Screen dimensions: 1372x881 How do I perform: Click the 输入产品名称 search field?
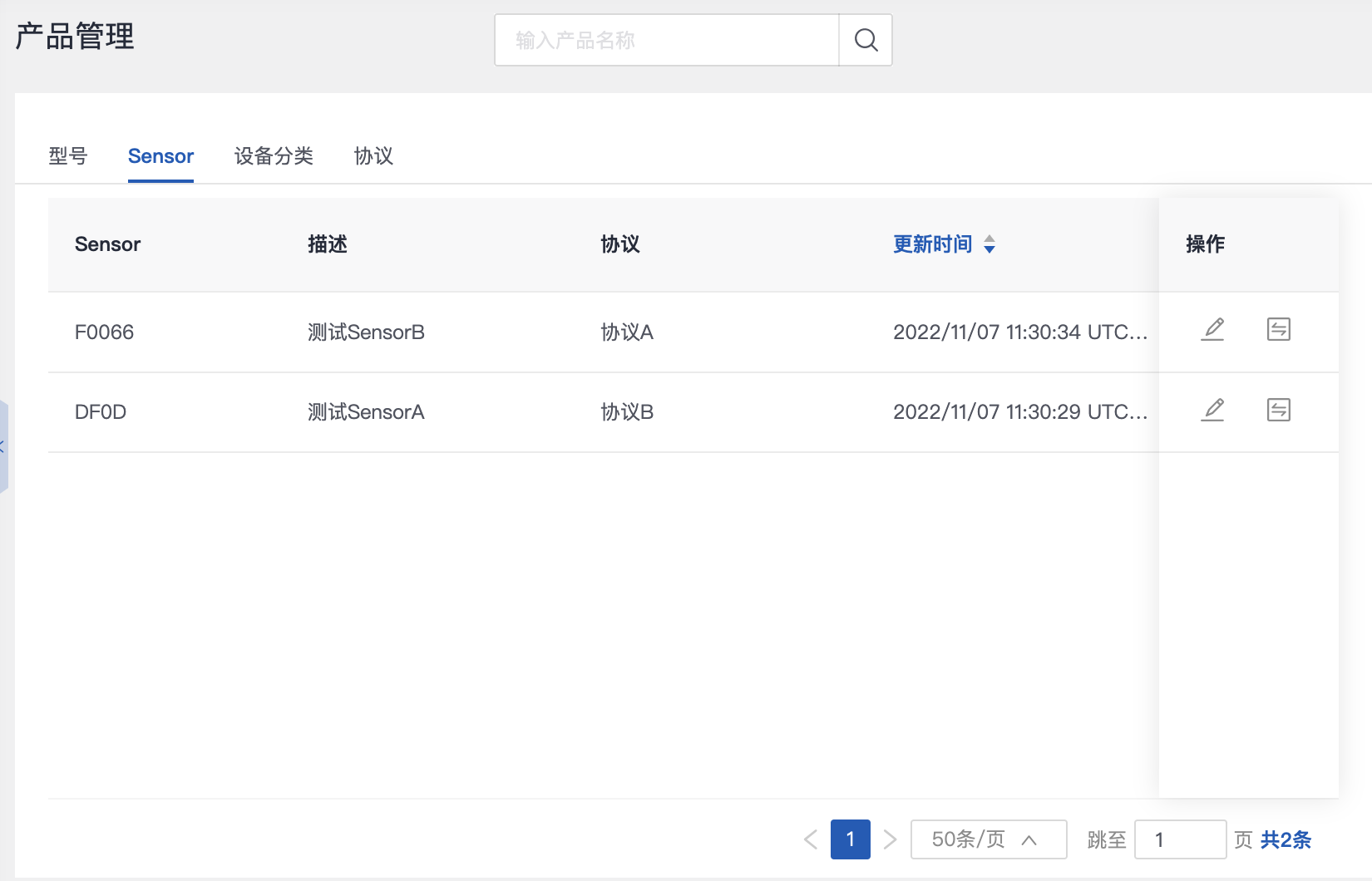point(667,40)
